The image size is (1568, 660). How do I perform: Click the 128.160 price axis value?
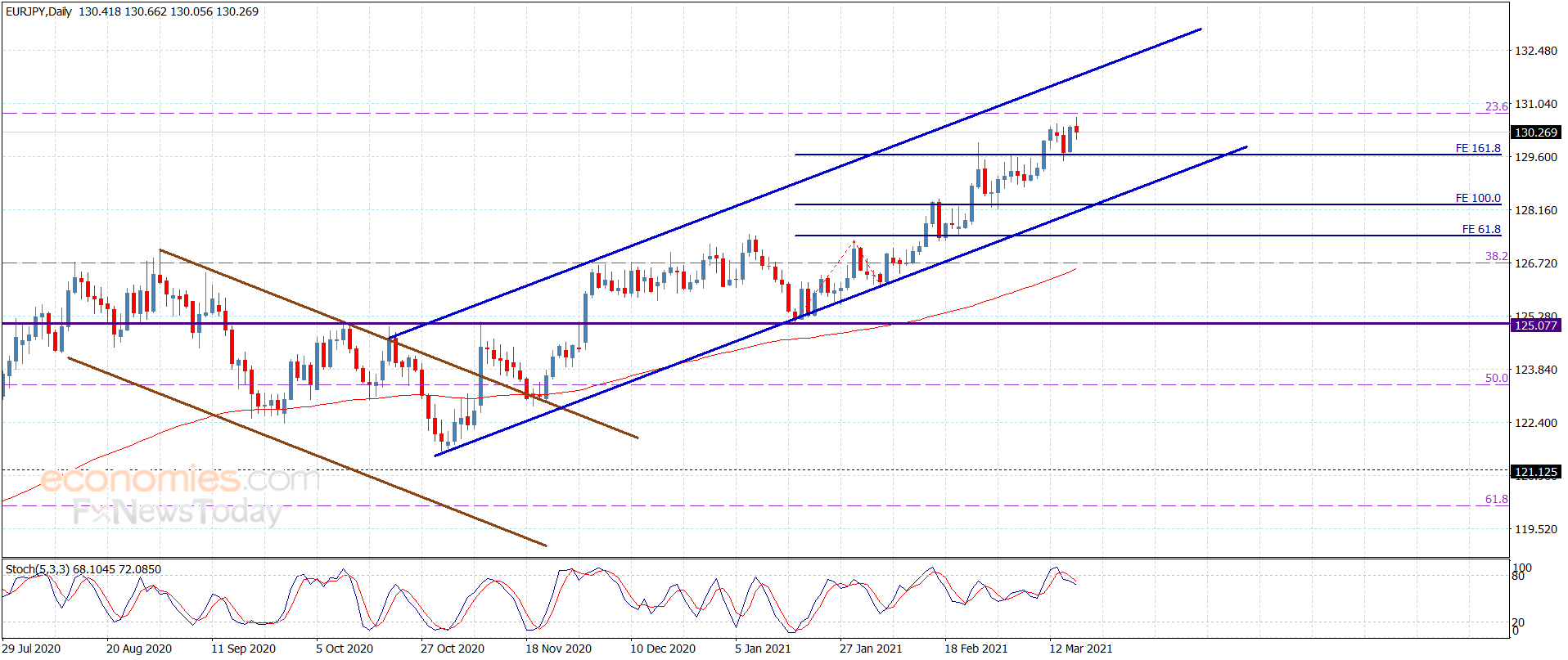pyautogui.click(x=1536, y=210)
